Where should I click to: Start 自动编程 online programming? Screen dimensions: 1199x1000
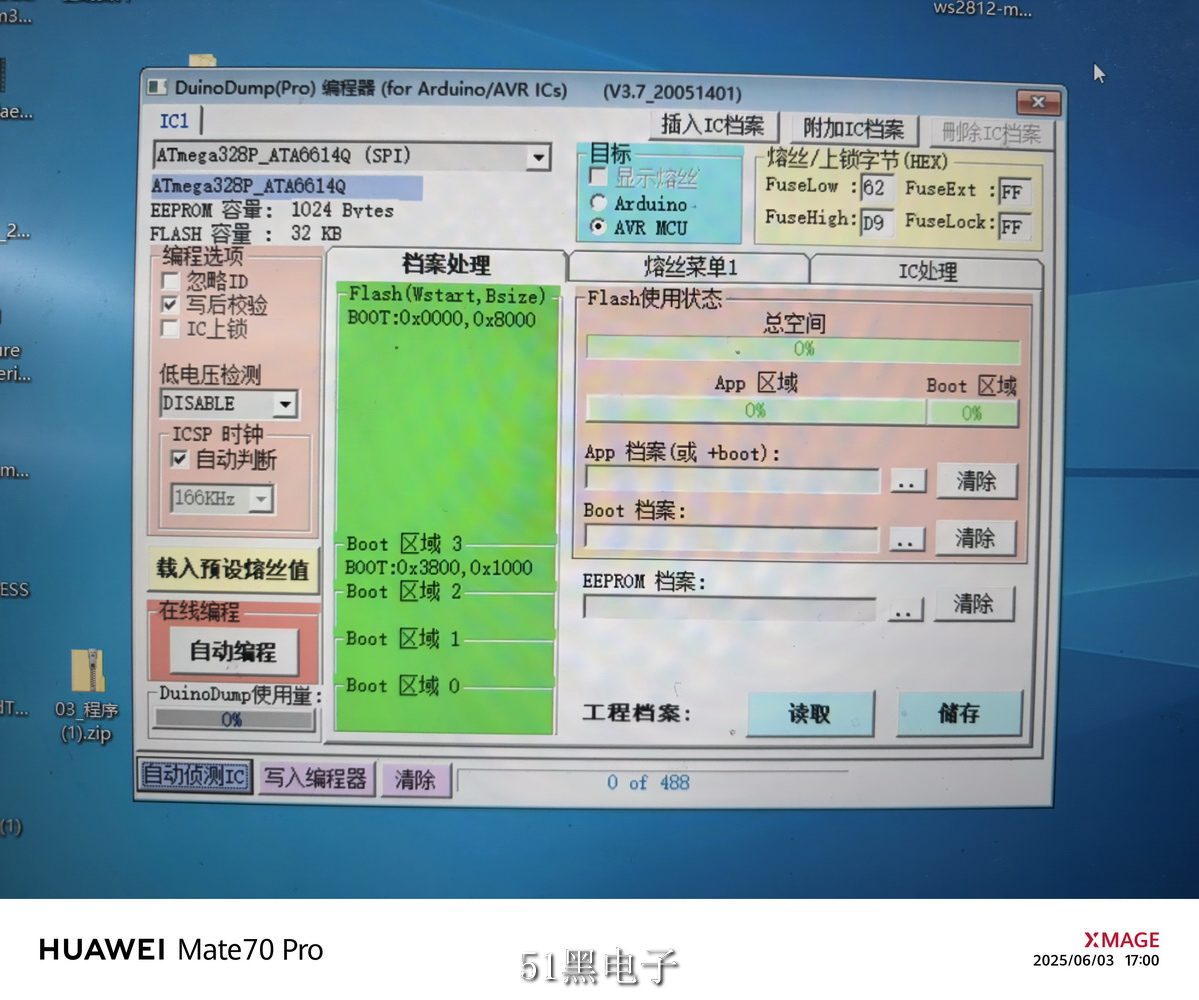[233, 651]
